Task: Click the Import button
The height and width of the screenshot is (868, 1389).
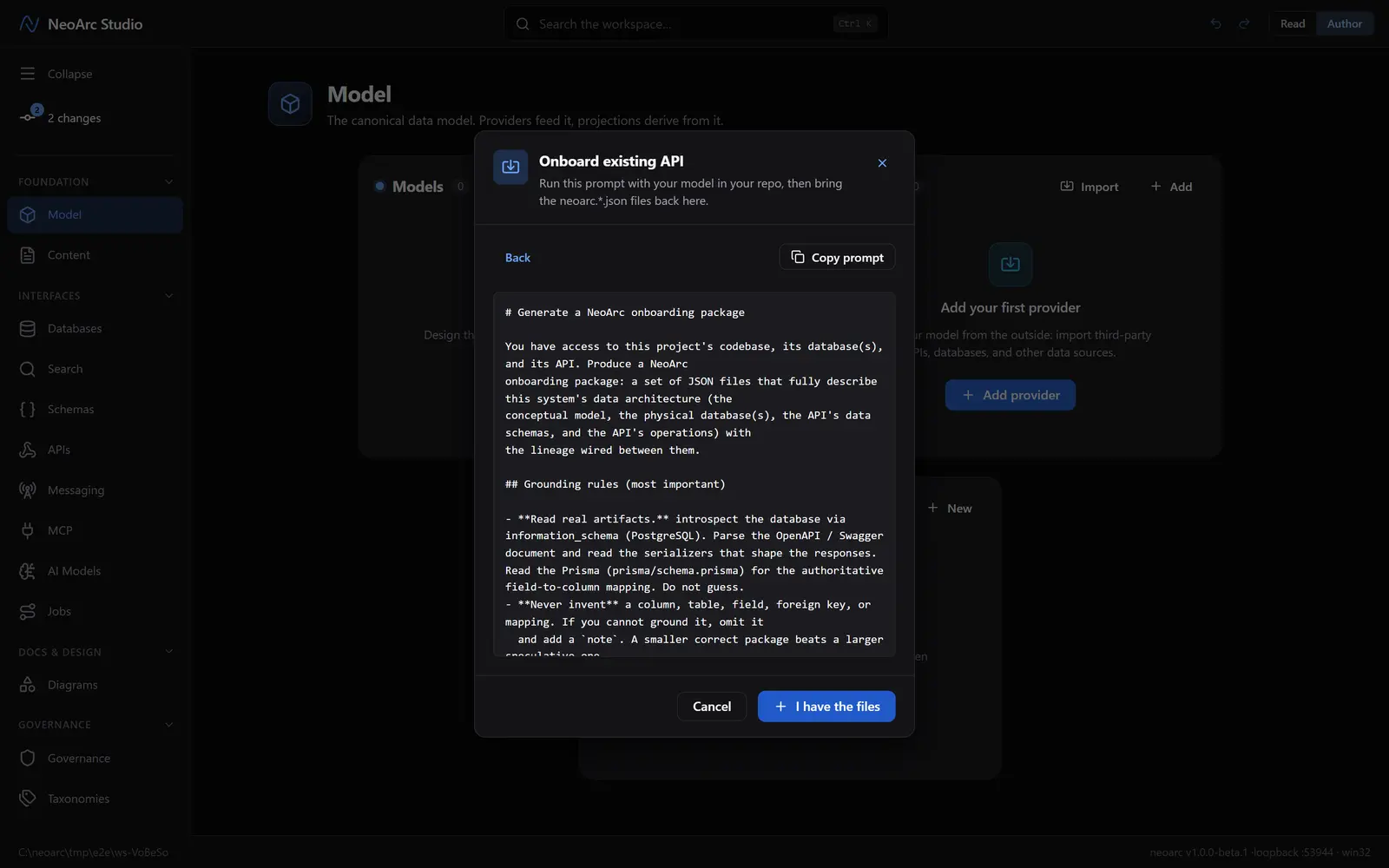Action: click(1089, 187)
